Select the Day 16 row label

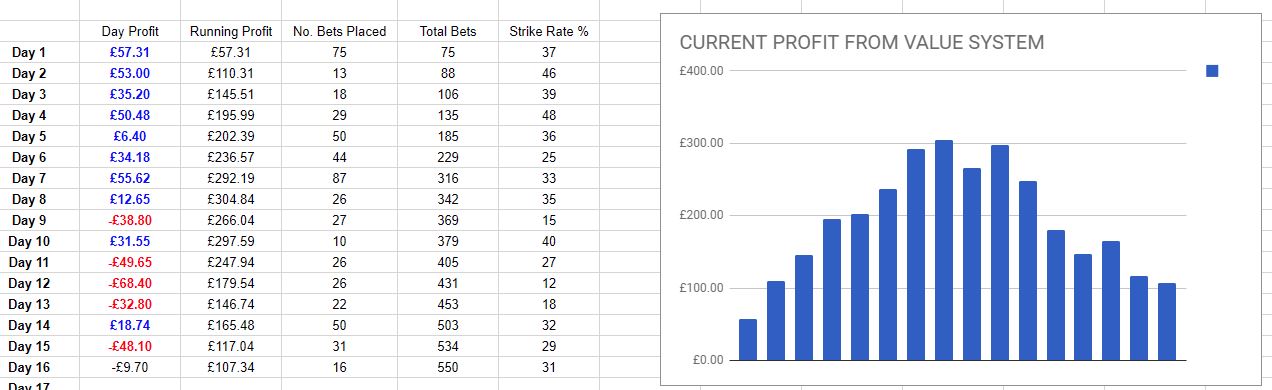coord(29,367)
